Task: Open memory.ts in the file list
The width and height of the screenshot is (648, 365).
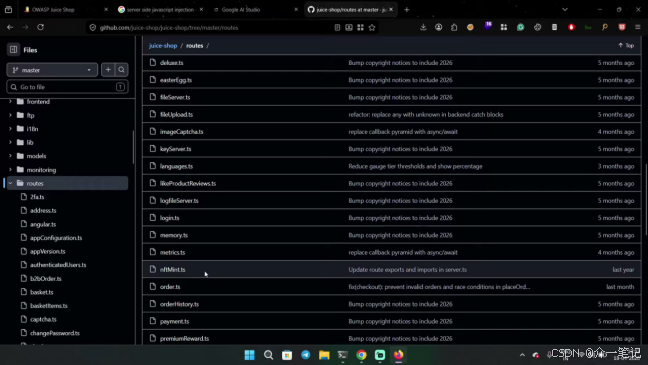Action: pos(174,235)
